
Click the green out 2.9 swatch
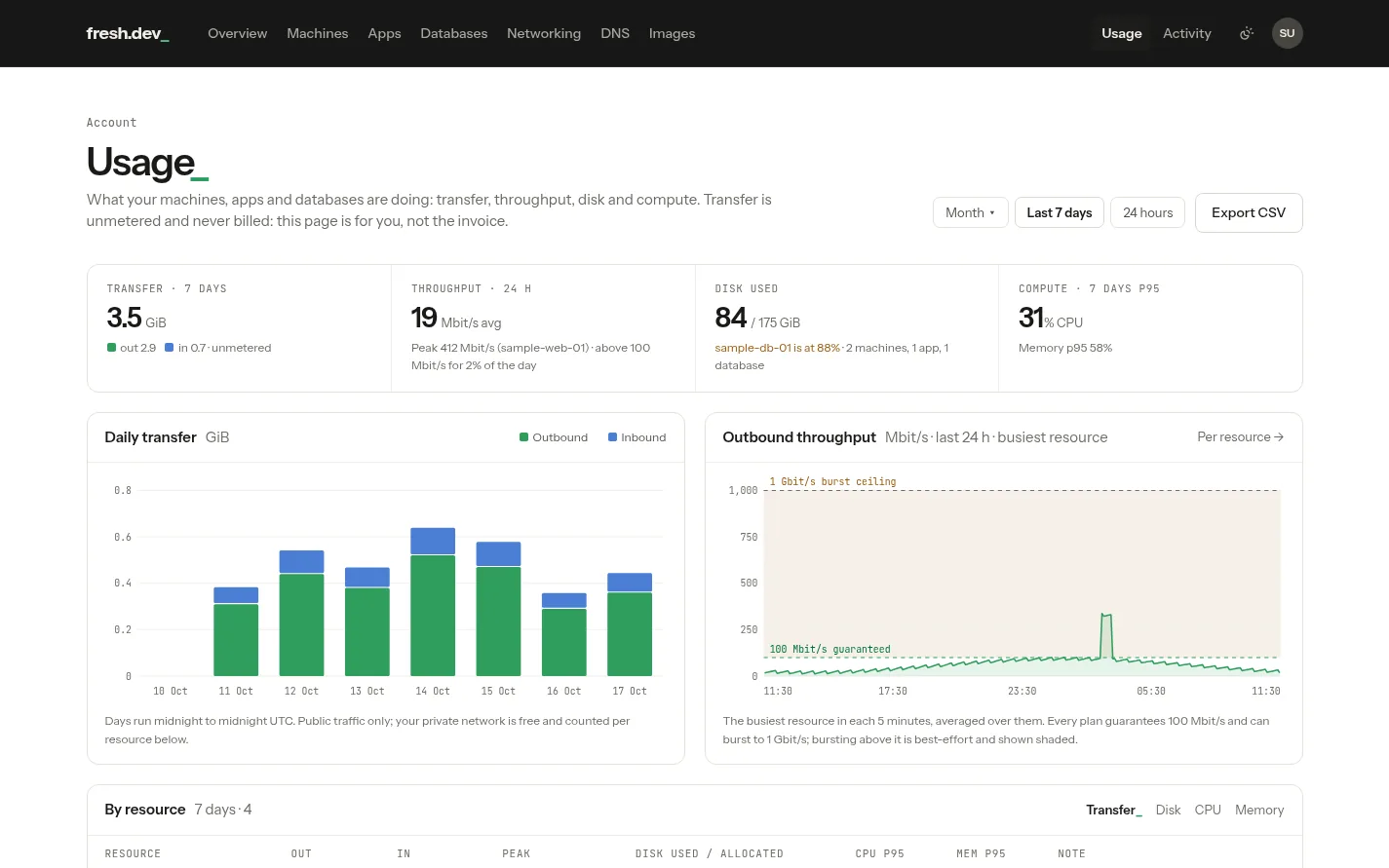[x=112, y=348]
